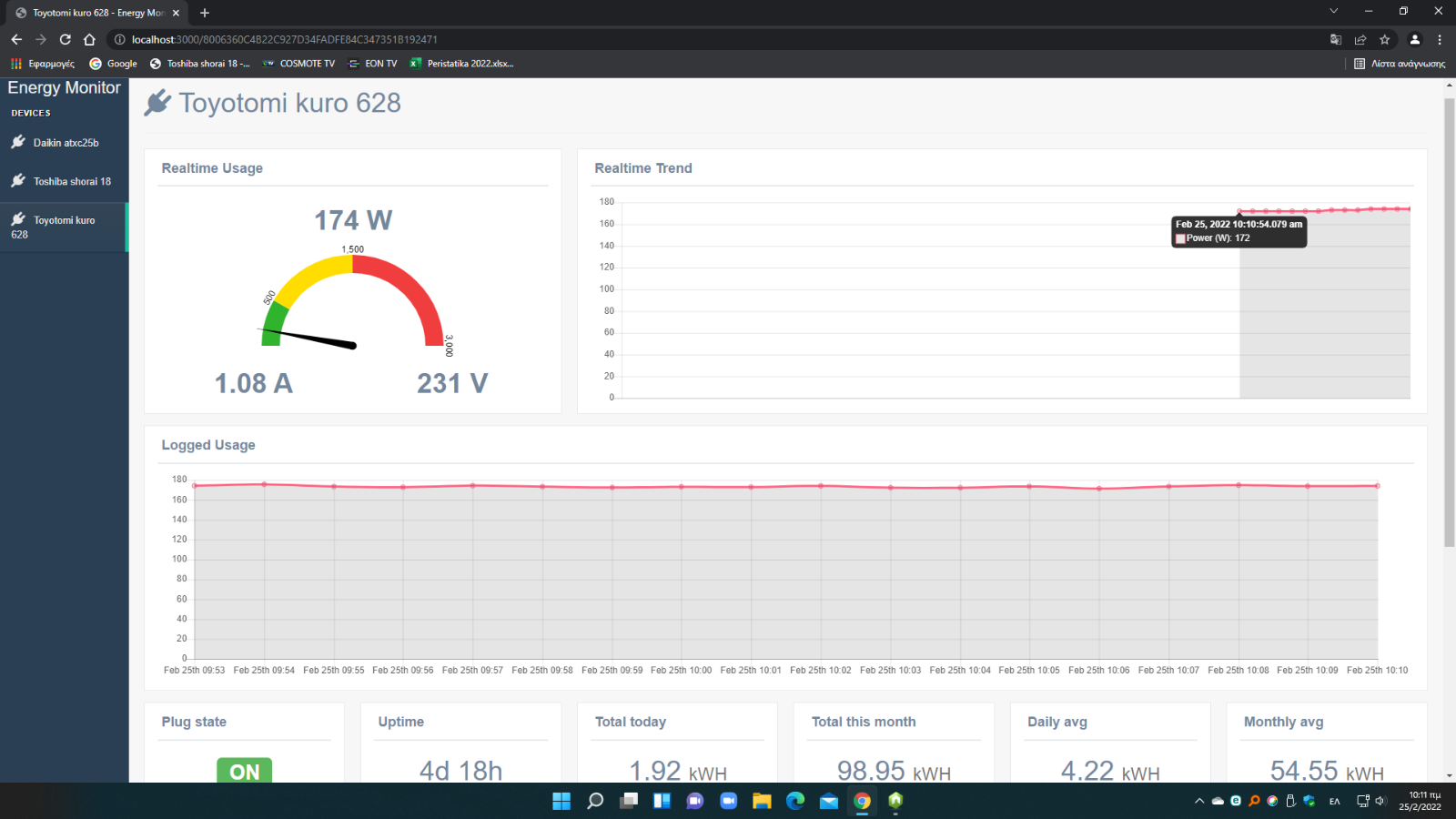Open the EON TV bookmark

[x=373, y=64]
